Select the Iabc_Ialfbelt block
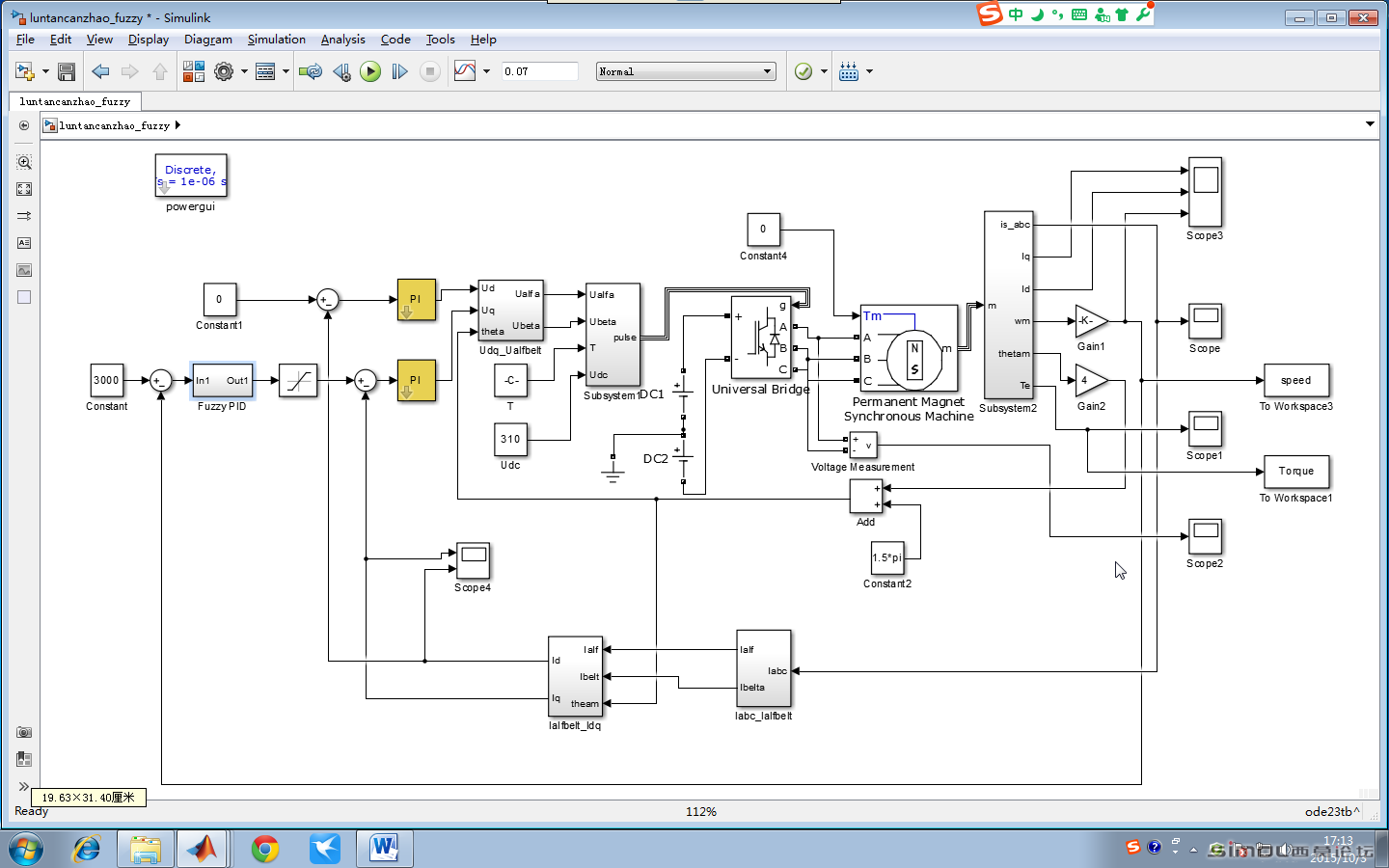The image size is (1389, 868). (764, 668)
